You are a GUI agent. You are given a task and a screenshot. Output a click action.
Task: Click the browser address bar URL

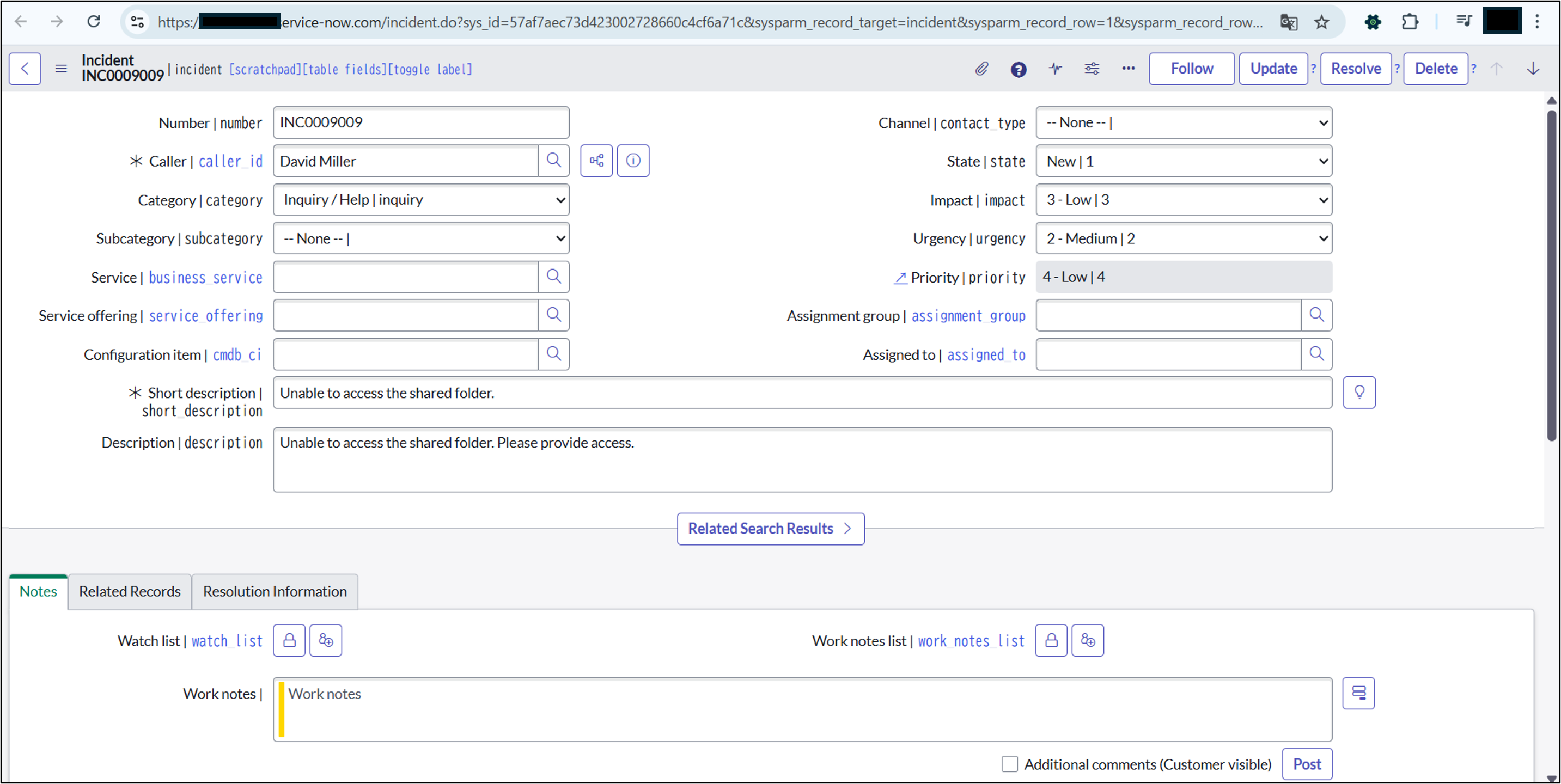[710, 22]
